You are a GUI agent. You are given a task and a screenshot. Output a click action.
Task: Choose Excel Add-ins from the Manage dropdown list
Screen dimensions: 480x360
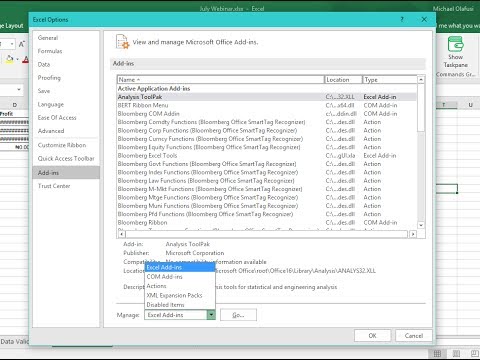pyautogui.click(x=180, y=267)
